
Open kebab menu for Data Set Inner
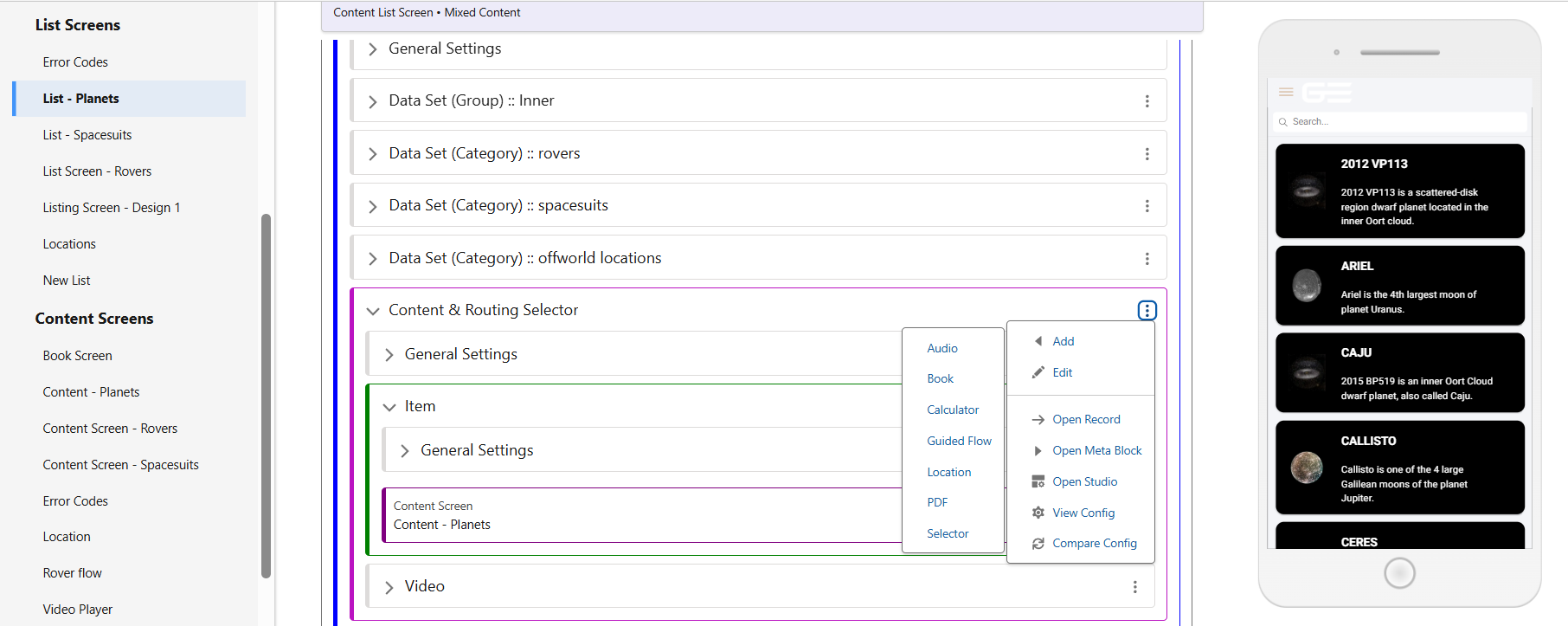[1147, 101]
